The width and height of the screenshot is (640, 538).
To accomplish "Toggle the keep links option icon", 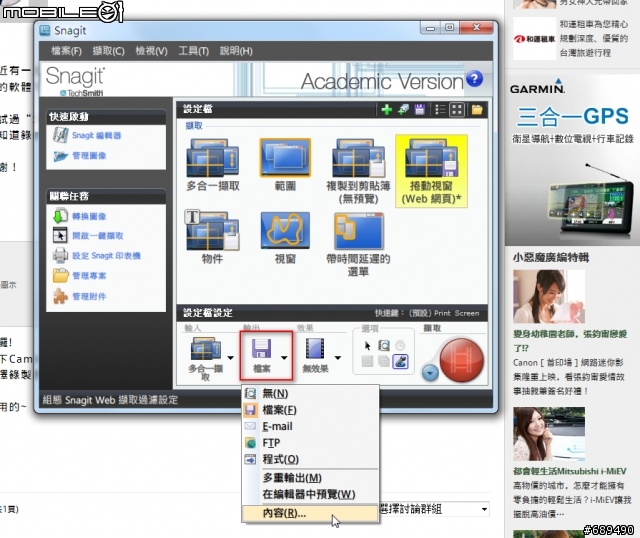I will [367, 361].
